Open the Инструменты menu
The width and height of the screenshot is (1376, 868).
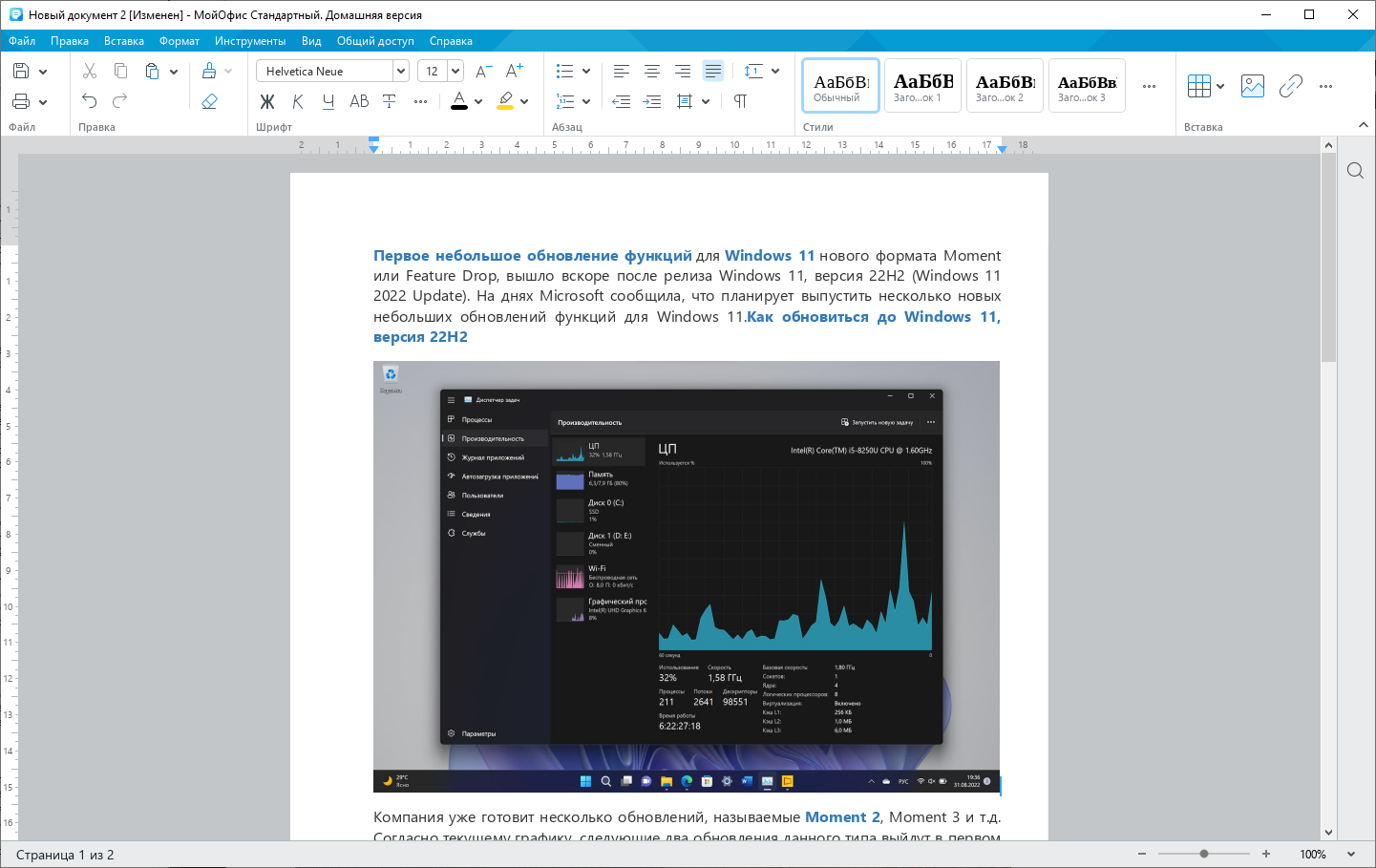[250, 41]
